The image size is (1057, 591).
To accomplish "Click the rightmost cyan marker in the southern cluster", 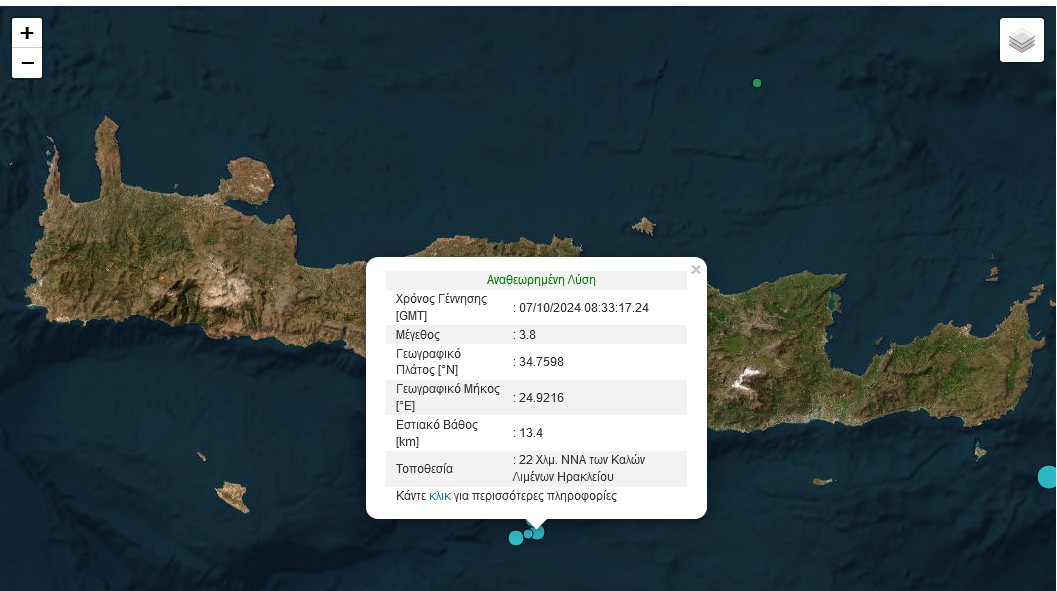I will pos(538,533).
